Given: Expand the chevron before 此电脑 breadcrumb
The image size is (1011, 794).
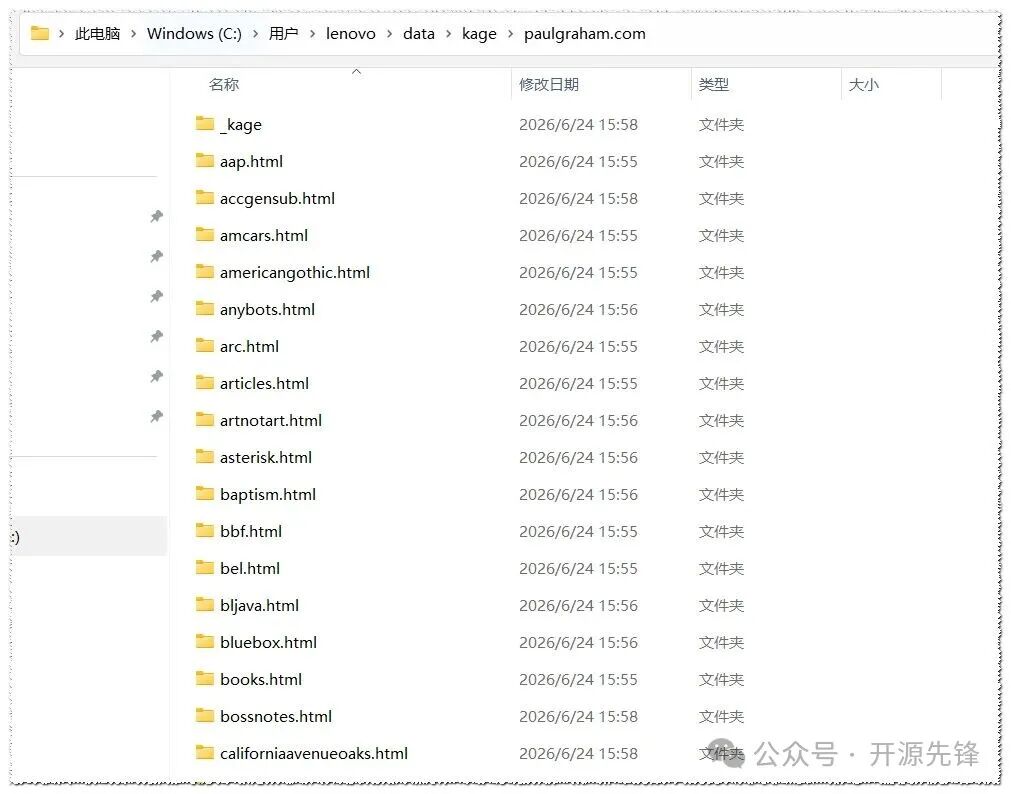Looking at the screenshot, I should point(61,34).
